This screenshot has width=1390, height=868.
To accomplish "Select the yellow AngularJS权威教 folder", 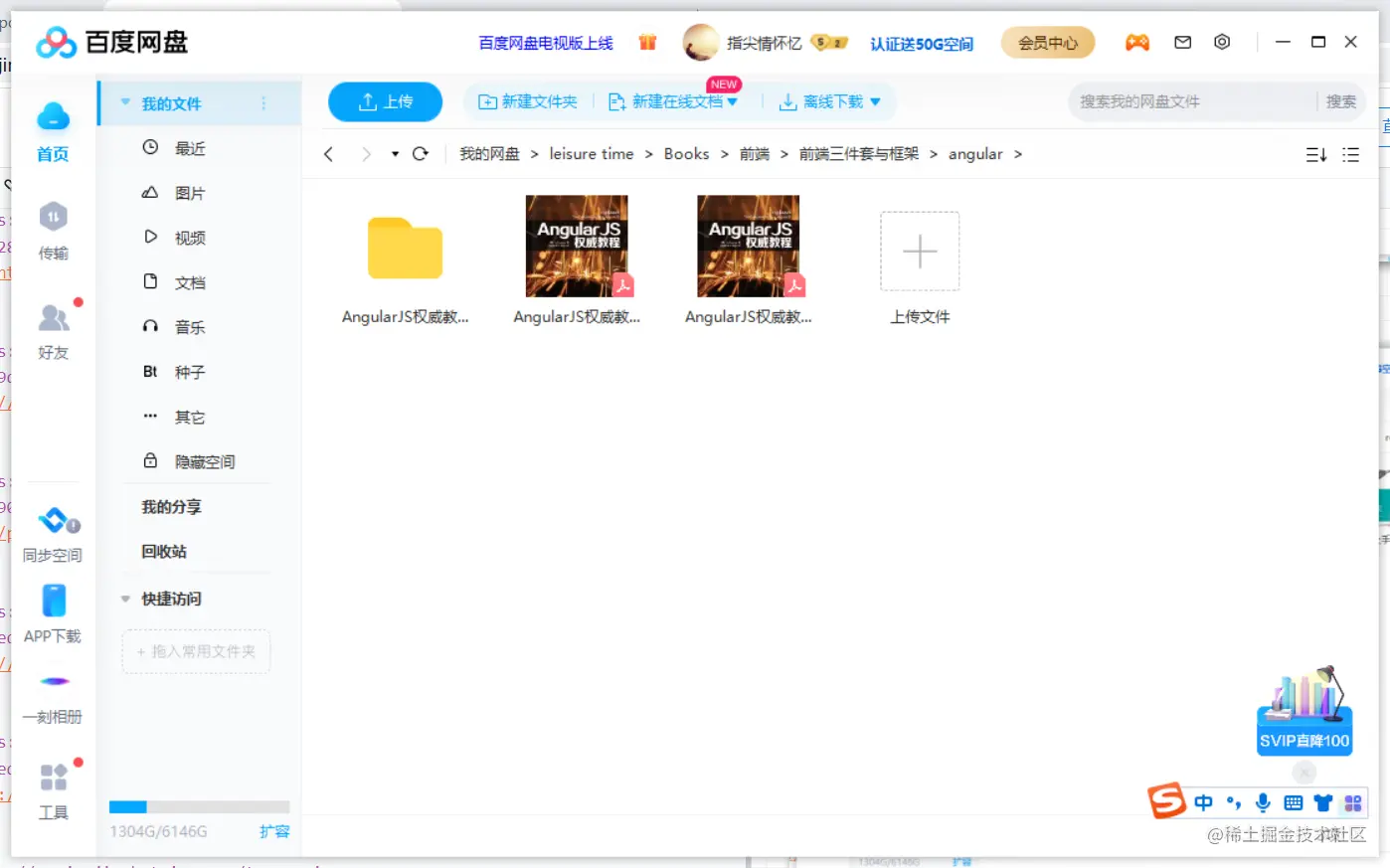I will pyautogui.click(x=405, y=248).
